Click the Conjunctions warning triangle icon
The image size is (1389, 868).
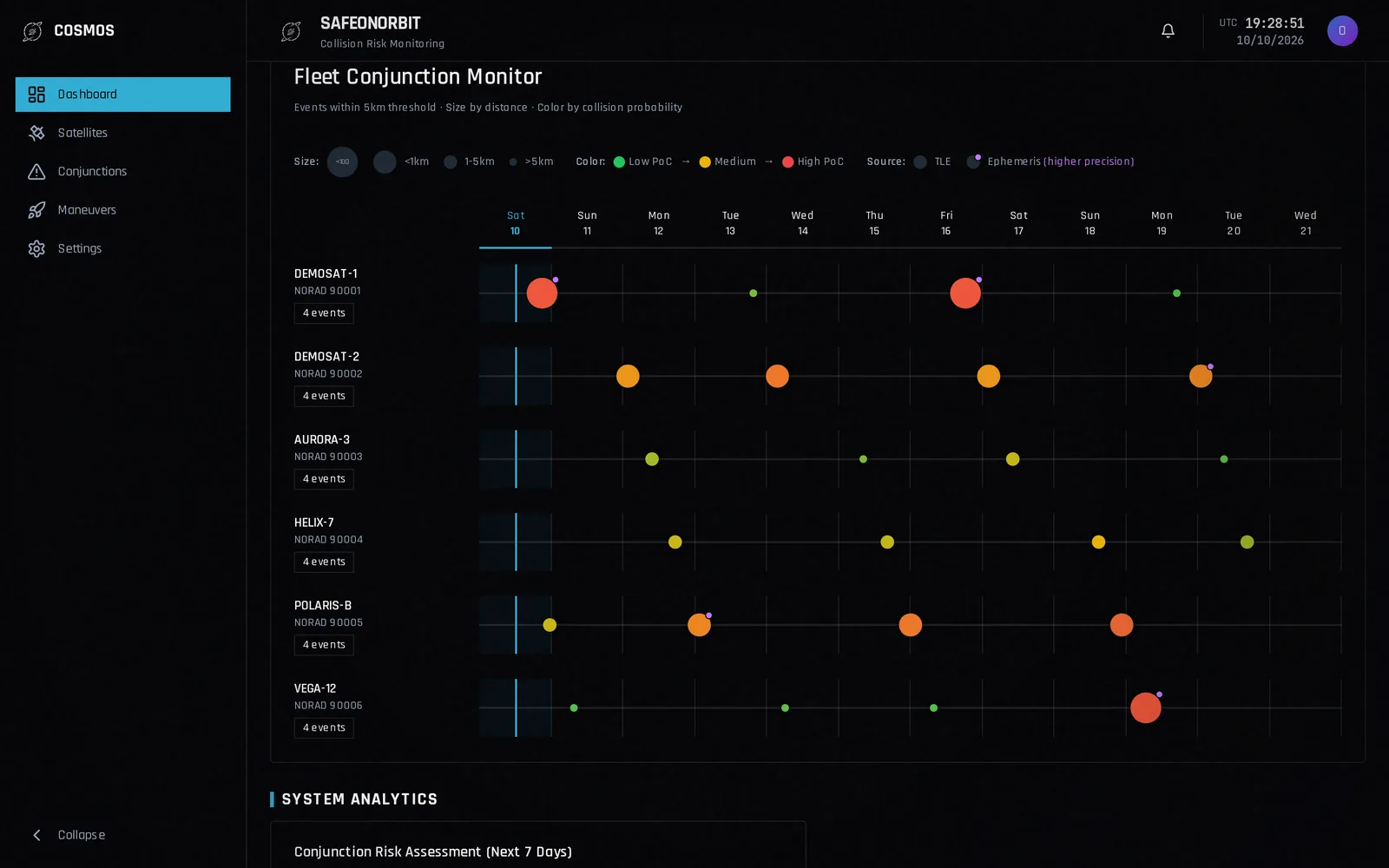coord(36,171)
